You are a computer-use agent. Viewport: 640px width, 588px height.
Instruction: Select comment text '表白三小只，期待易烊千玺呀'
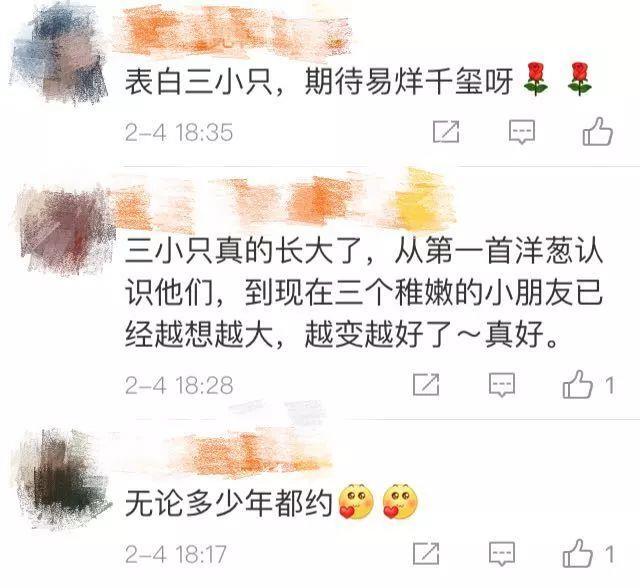click(318, 82)
